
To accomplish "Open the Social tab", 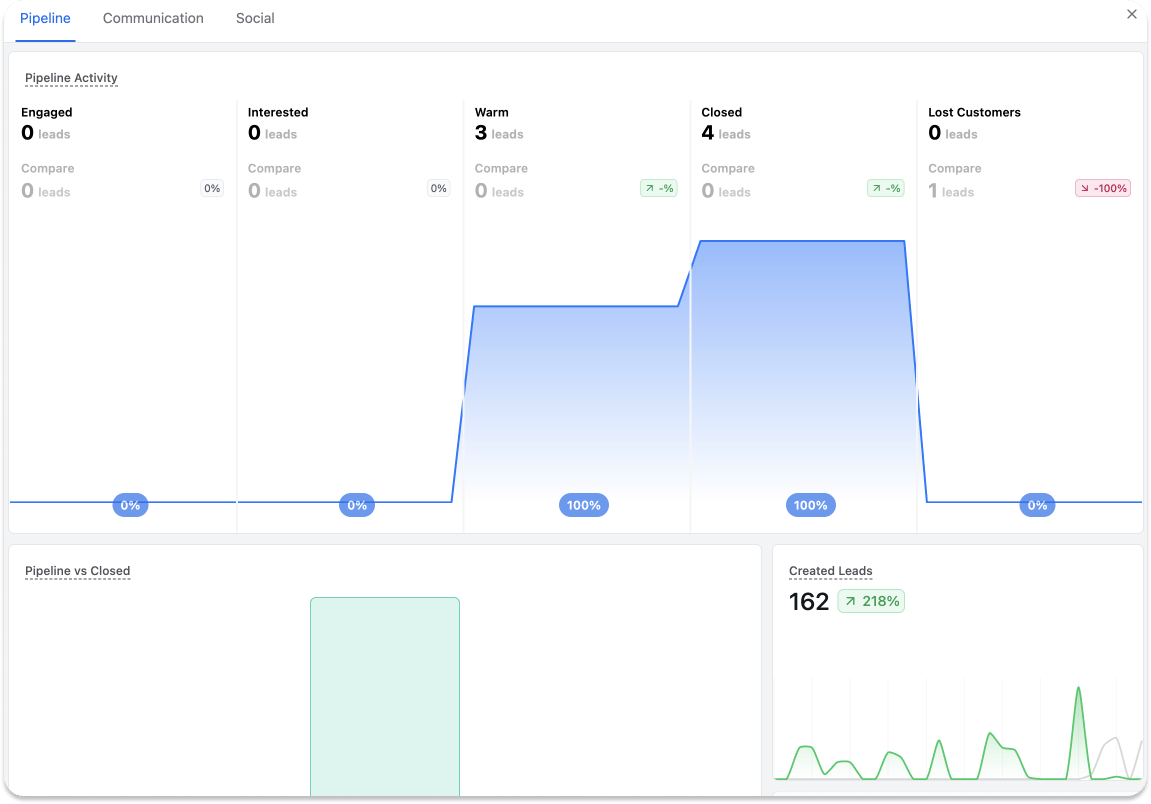I will (x=255, y=18).
